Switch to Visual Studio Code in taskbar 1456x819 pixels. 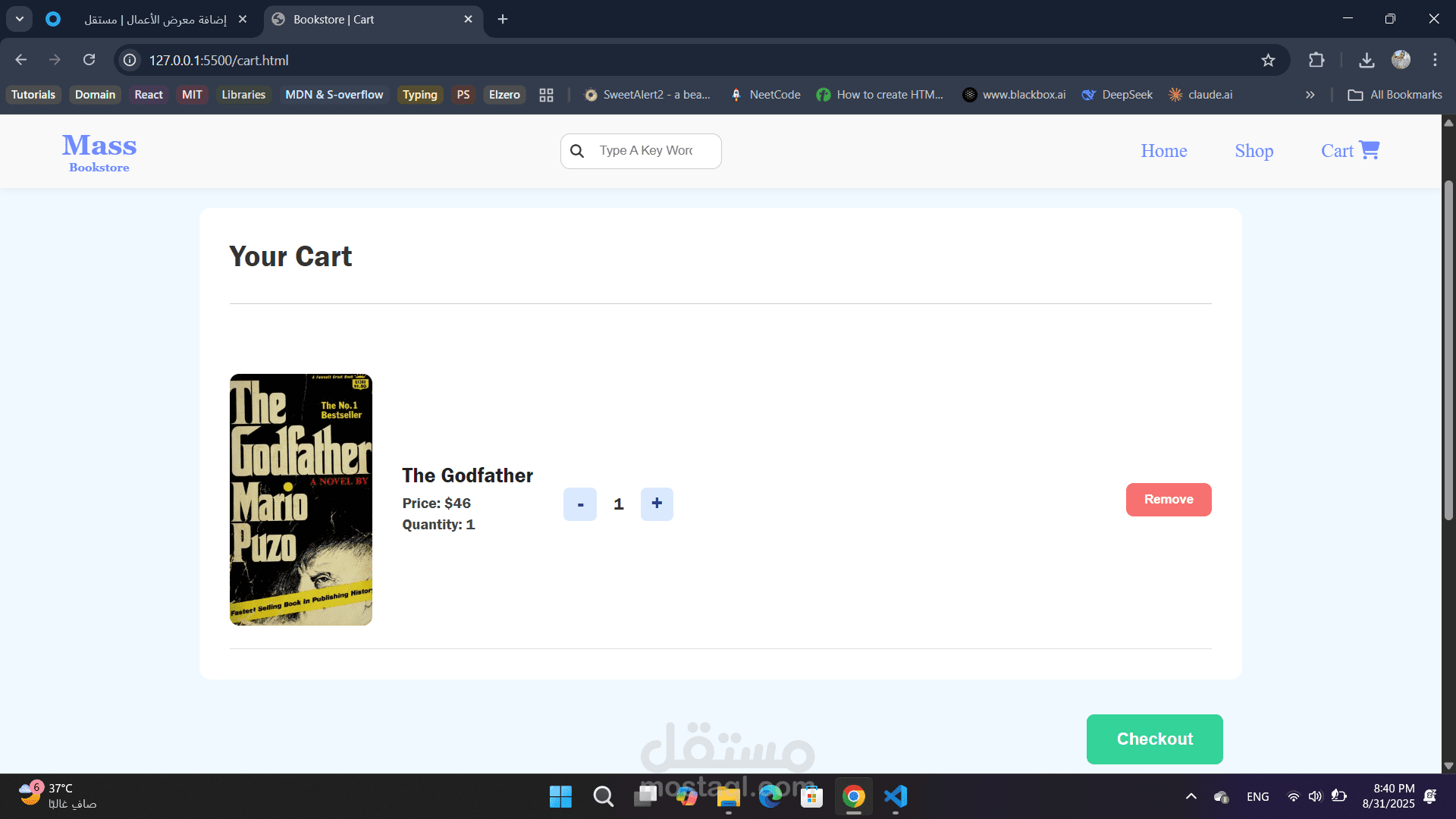(896, 796)
